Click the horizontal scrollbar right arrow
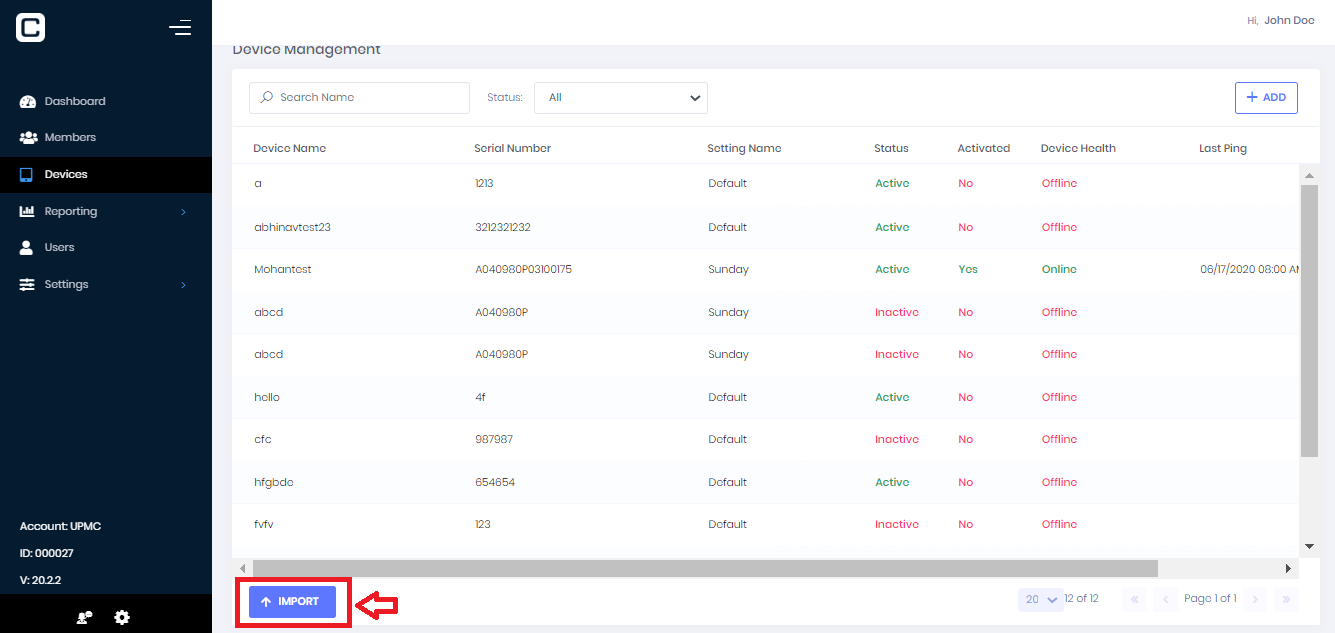 (1289, 568)
